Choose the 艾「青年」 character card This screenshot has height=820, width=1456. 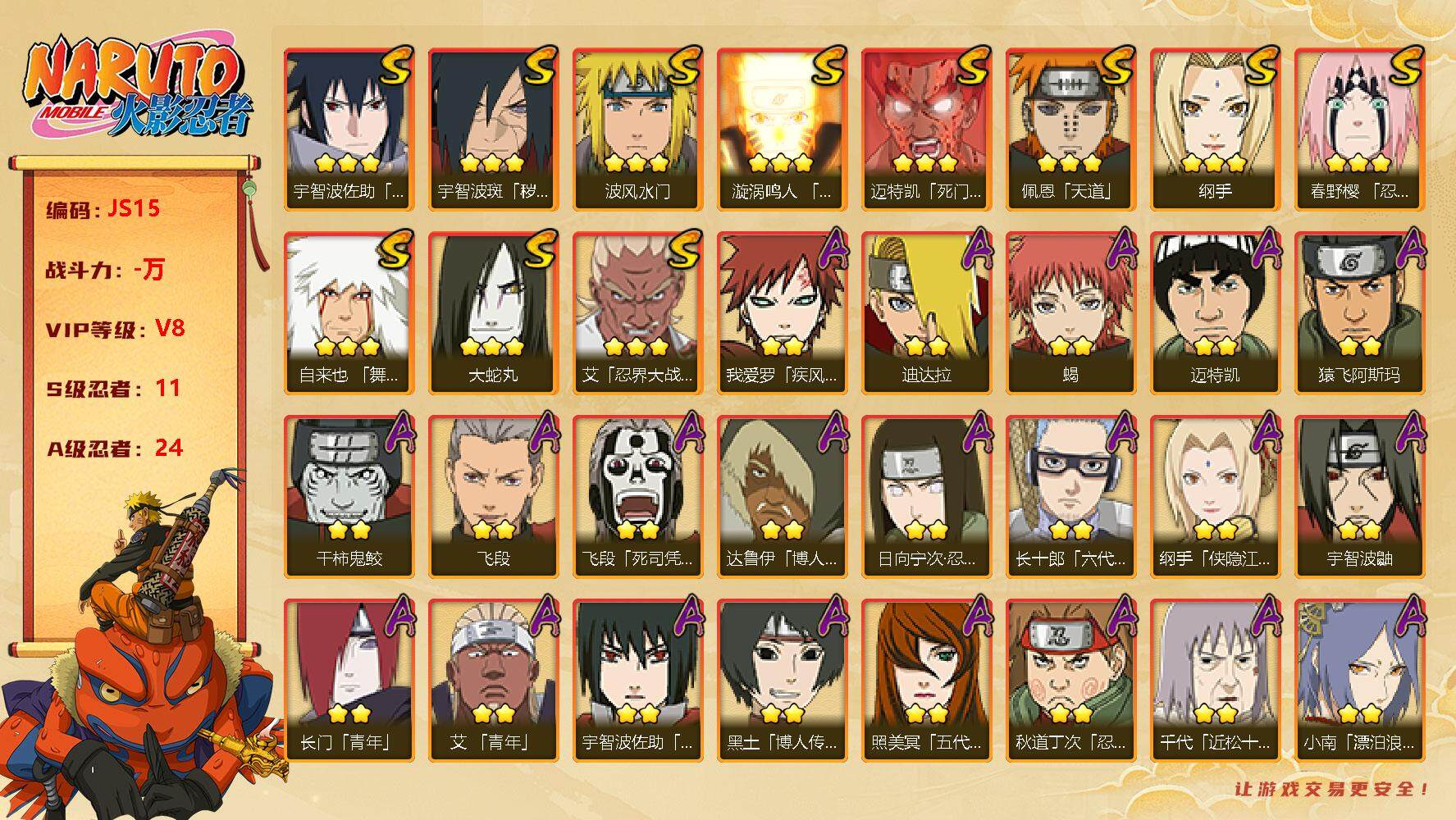[x=493, y=680]
